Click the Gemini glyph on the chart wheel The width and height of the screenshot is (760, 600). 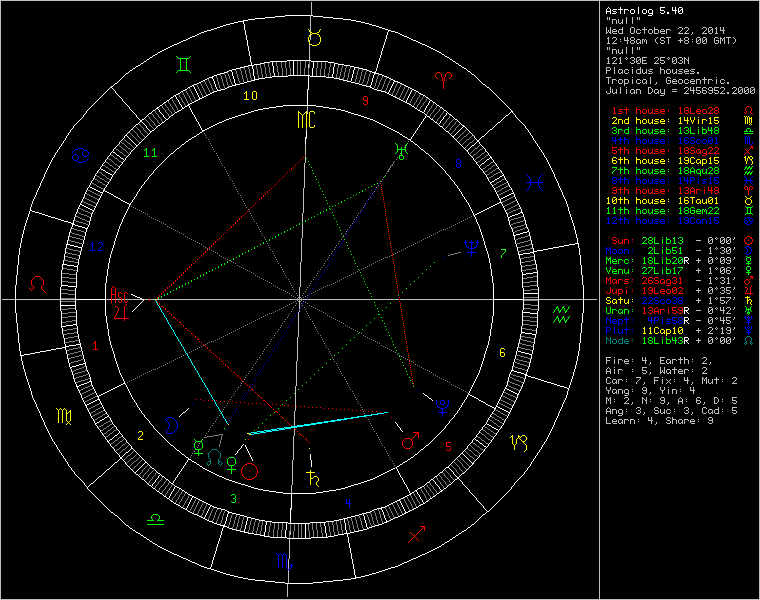184,64
